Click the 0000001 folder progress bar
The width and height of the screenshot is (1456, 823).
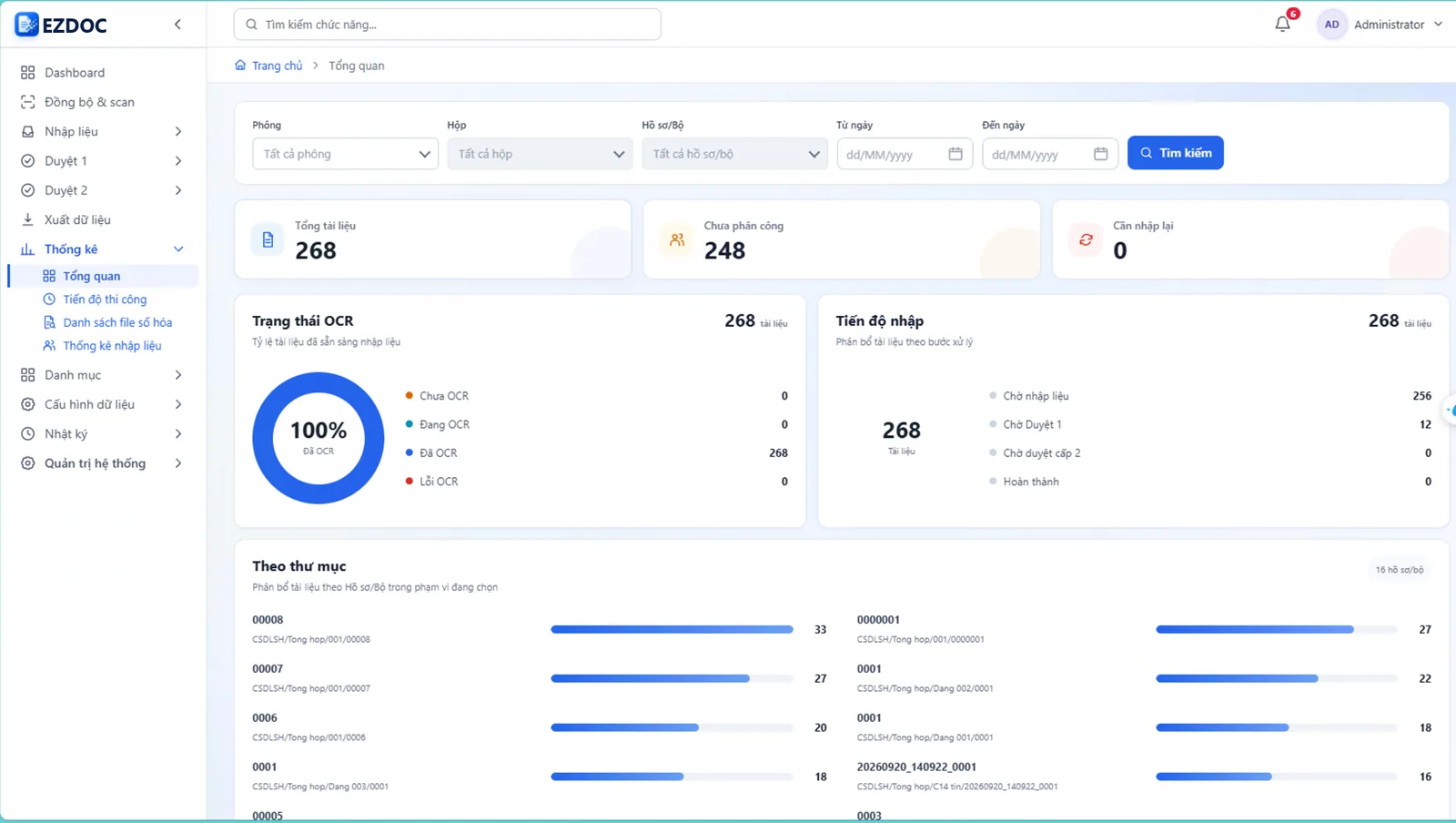click(x=1277, y=629)
